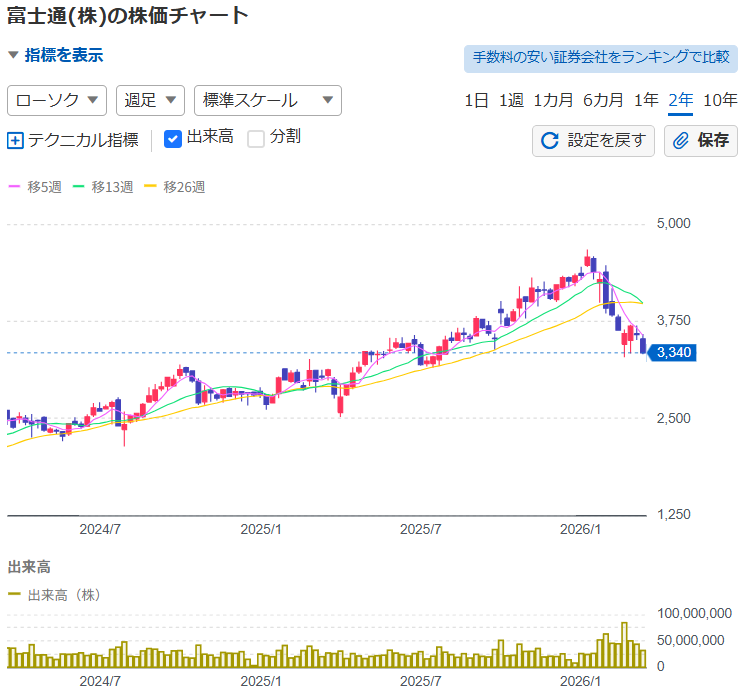This screenshot has height=691, width=748.
Task: Click the 移5週 pink legend marker
Action: [x=14, y=186]
